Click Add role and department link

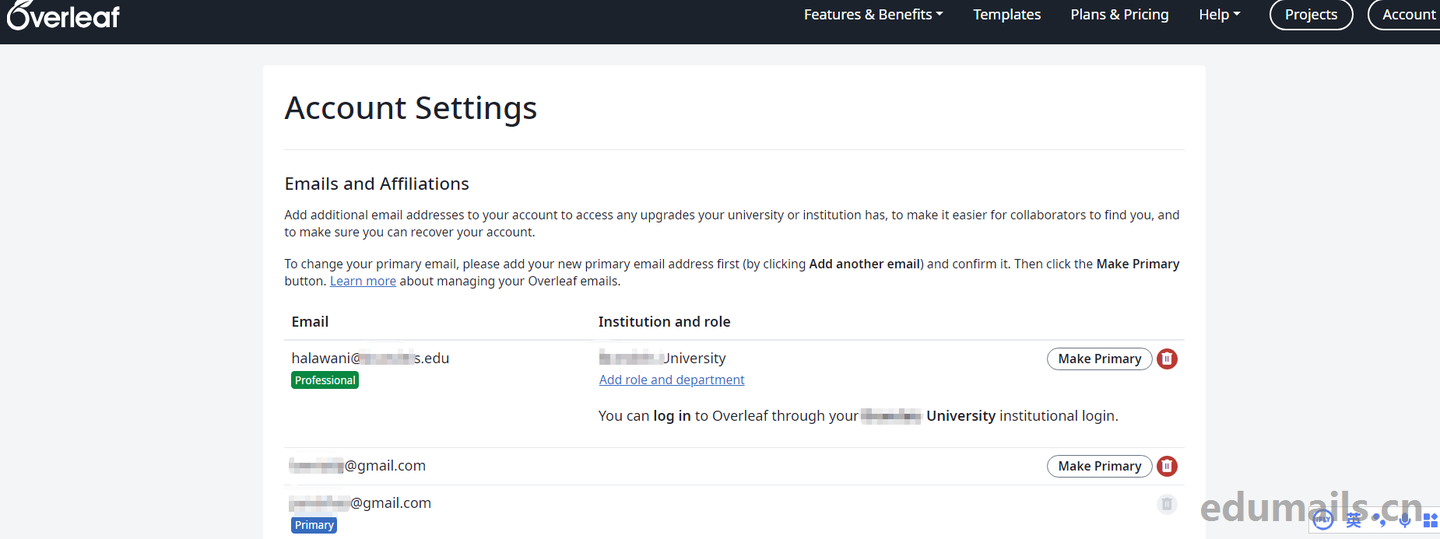(671, 380)
